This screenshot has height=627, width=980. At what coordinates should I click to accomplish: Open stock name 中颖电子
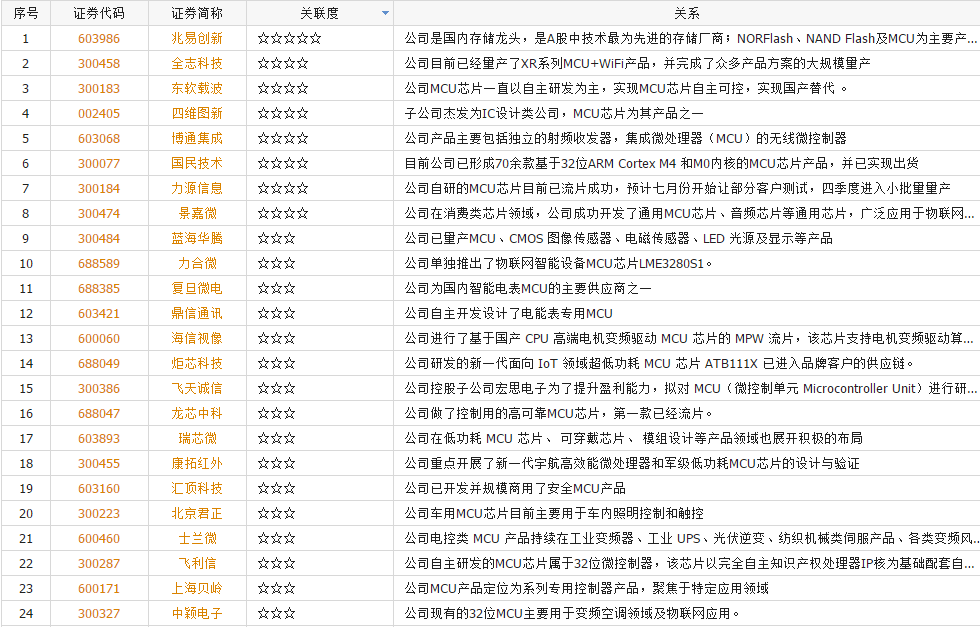tap(197, 613)
